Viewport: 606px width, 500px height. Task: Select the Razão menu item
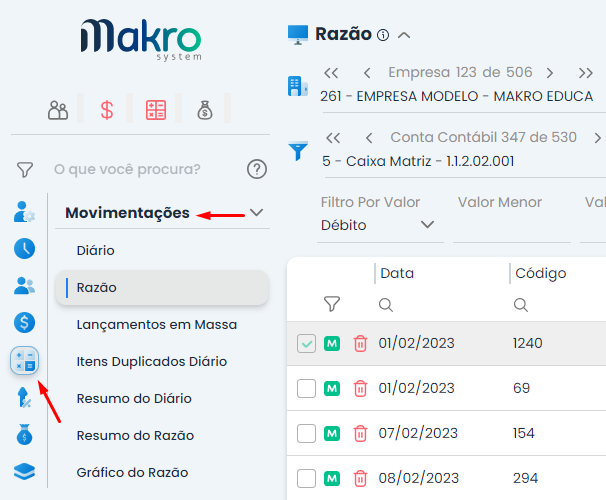pyautogui.click(x=162, y=287)
